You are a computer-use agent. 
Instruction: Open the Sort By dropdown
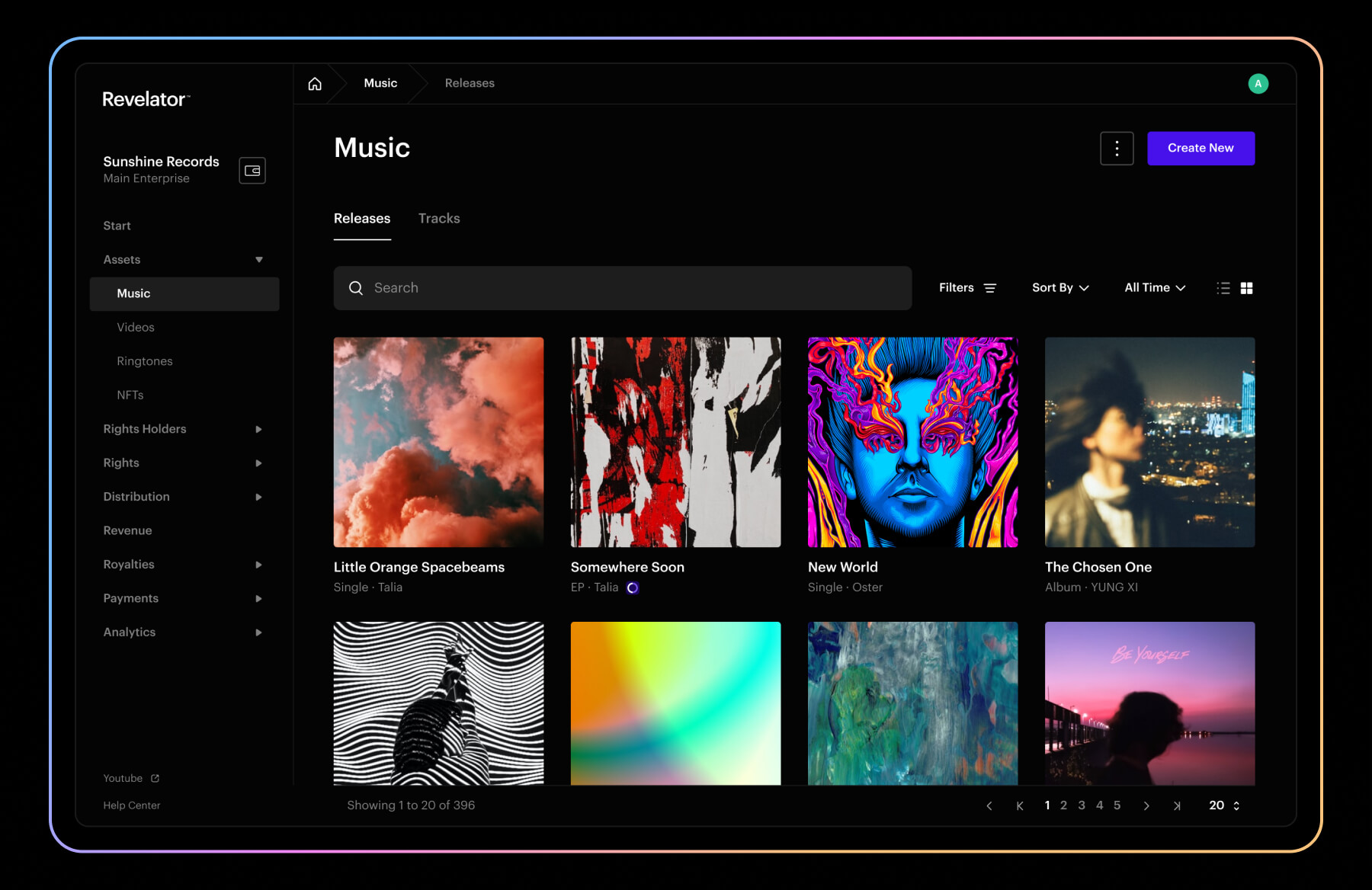[x=1060, y=288]
